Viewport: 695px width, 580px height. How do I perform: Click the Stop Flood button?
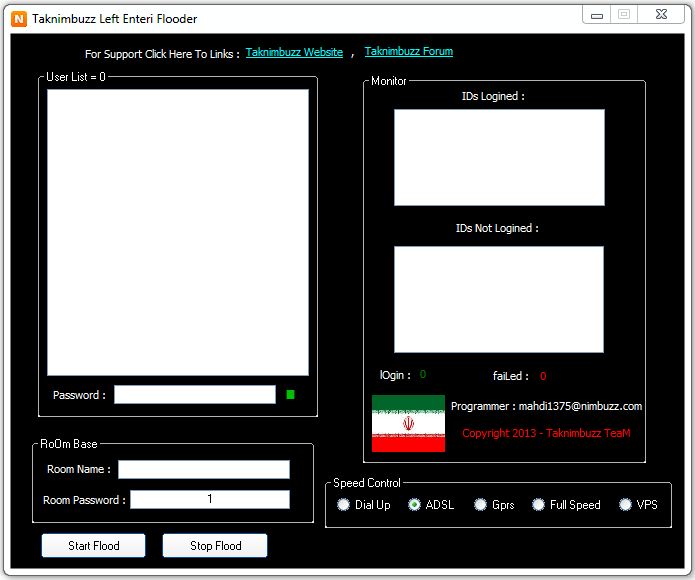(x=215, y=545)
